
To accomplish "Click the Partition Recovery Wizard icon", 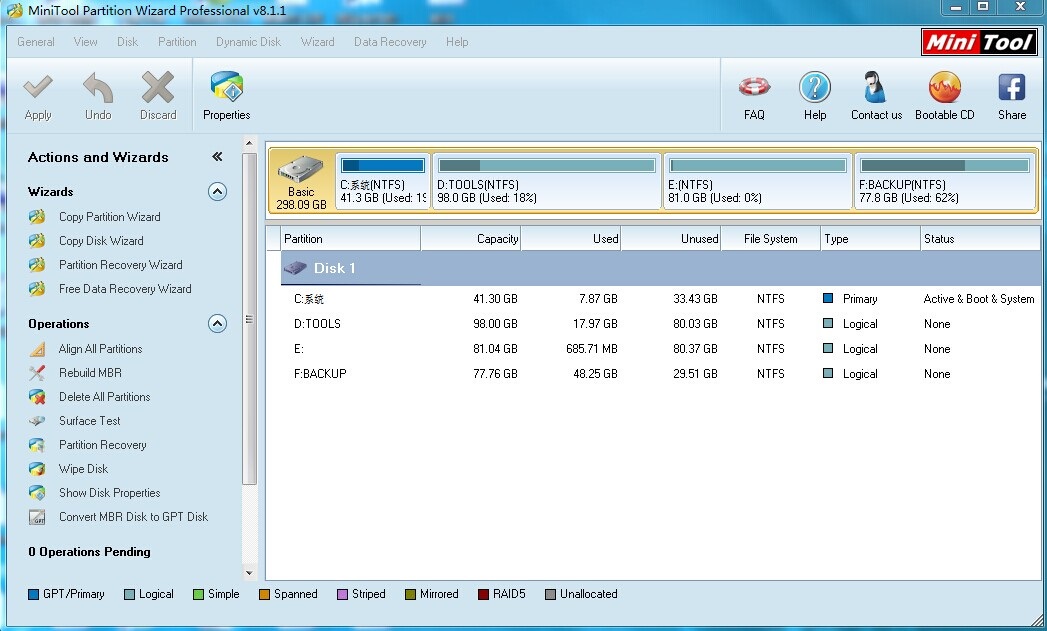I will (x=37, y=265).
